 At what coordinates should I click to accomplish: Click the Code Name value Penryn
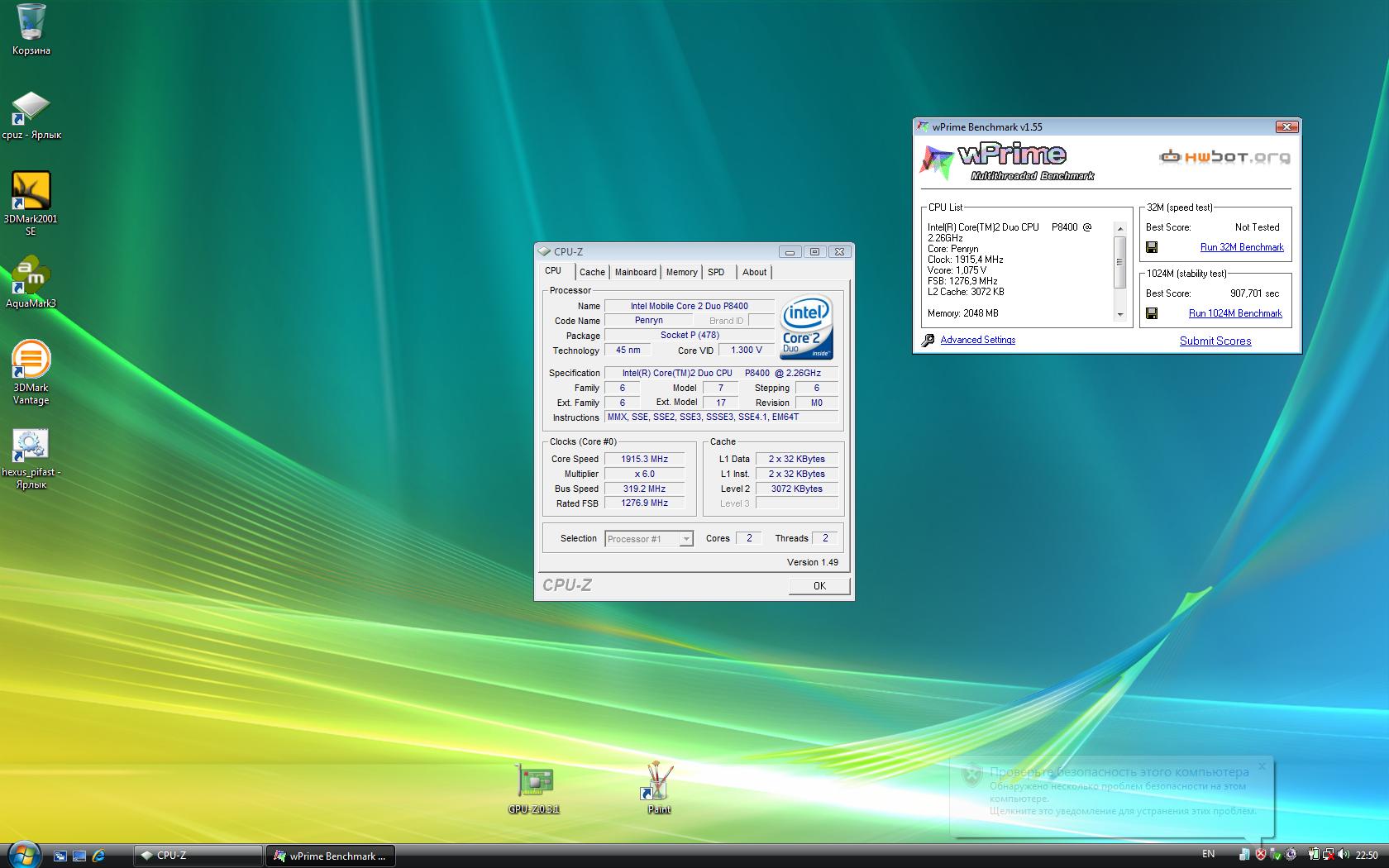pyautogui.click(x=649, y=320)
